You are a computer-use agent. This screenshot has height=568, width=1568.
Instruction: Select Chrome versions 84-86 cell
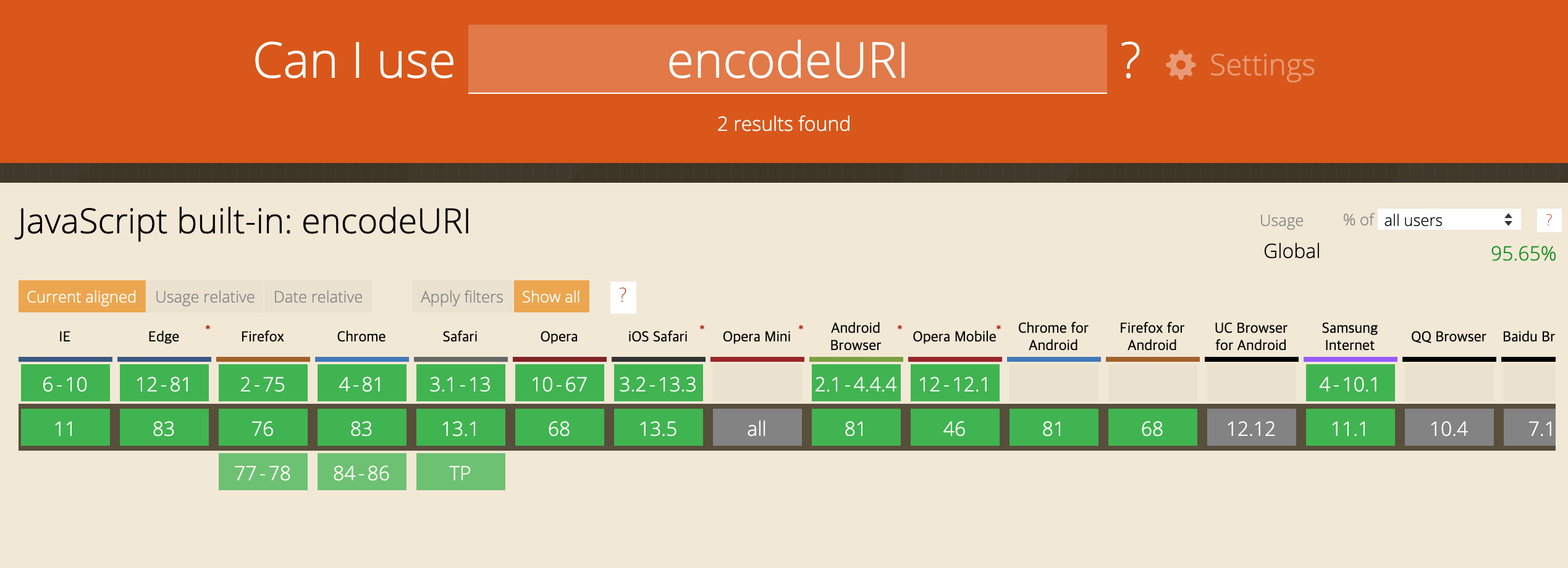(x=362, y=472)
